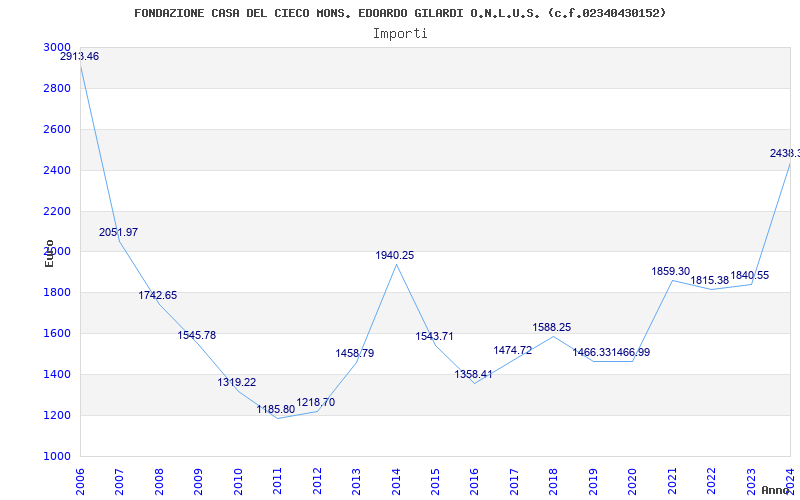Click the Importi chart subtitle
800x500 pixels.
pos(400,34)
